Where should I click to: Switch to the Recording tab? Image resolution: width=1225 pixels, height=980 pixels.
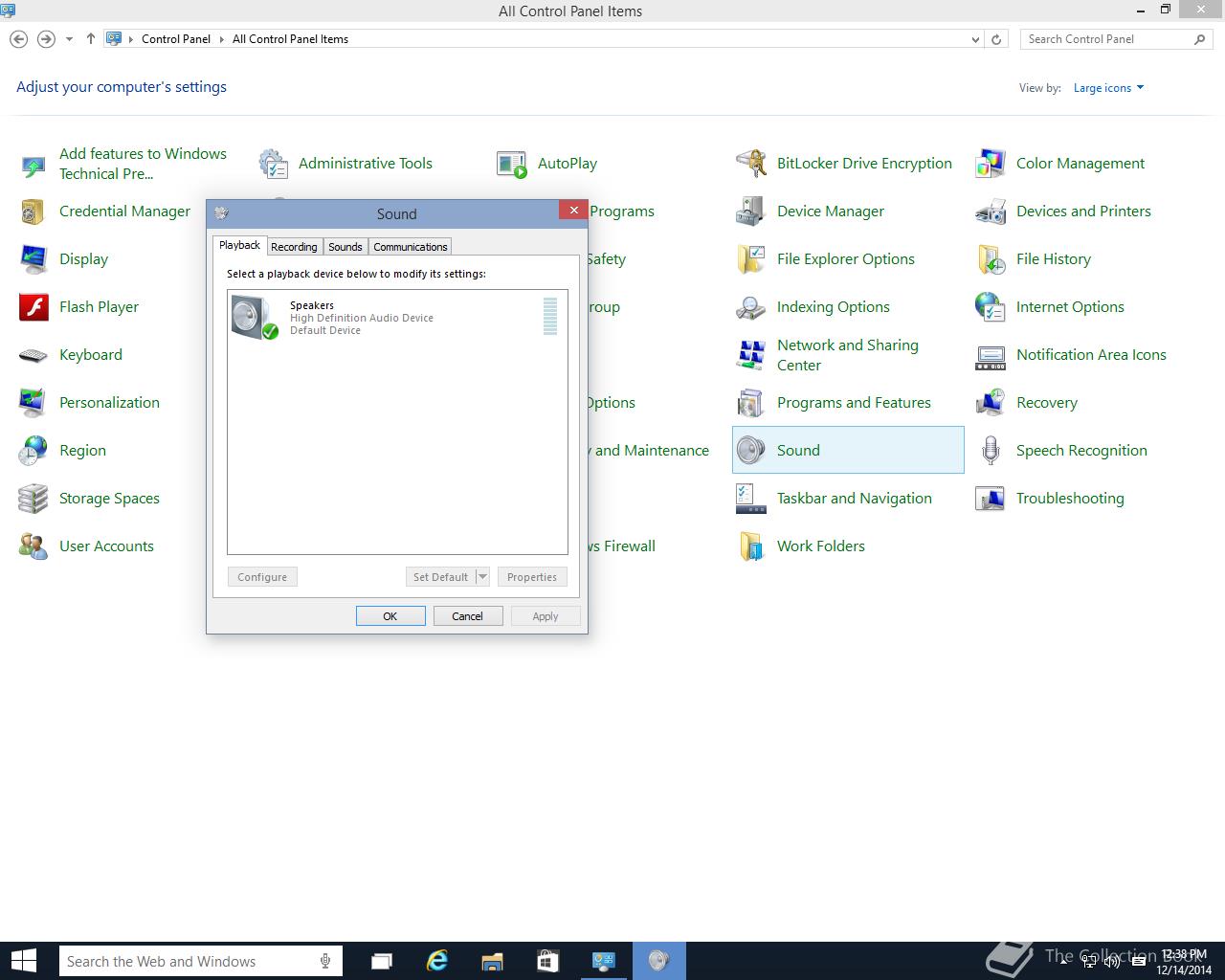pos(294,247)
